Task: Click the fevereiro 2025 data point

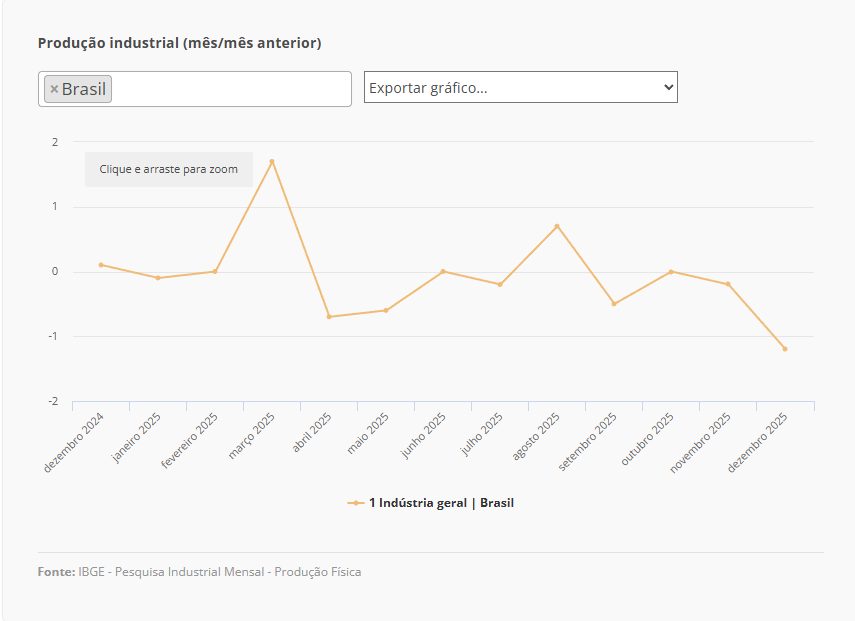Action: 215,271
